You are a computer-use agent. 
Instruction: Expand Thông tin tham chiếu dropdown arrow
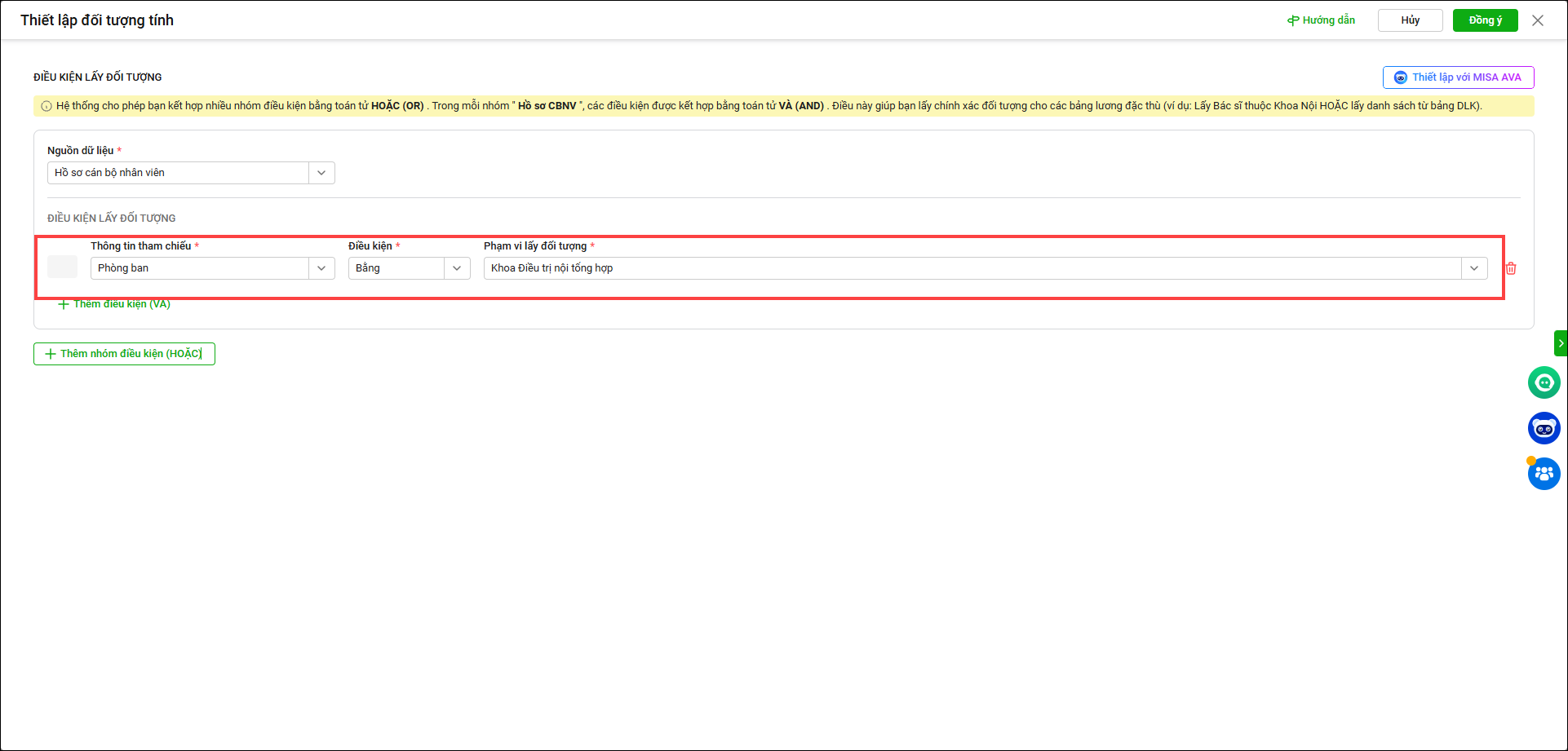click(321, 268)
